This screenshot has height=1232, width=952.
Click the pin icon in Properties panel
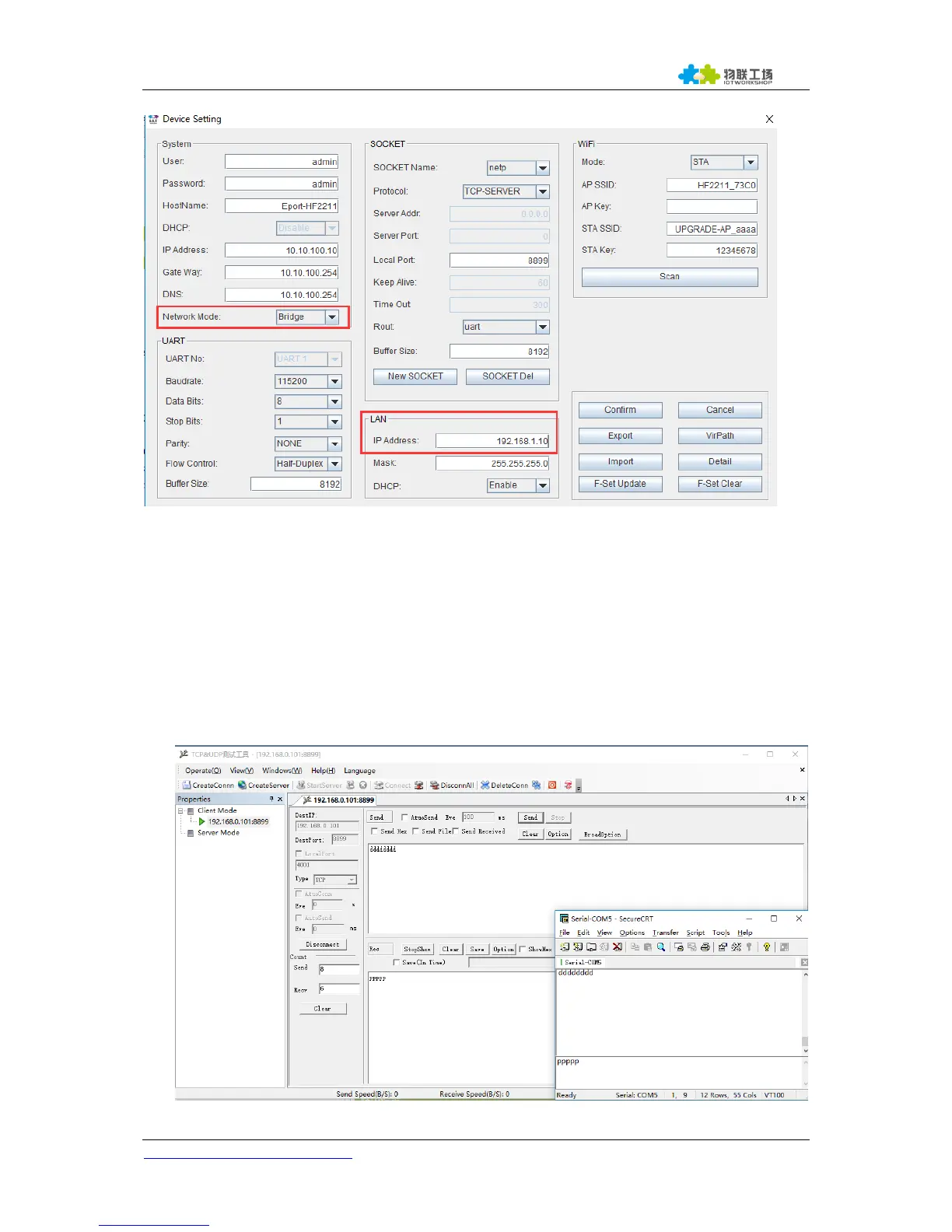271,799
